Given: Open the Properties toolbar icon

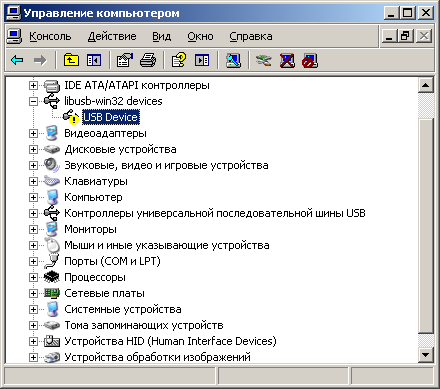Looking at the screenshot, I should [125, 60].
